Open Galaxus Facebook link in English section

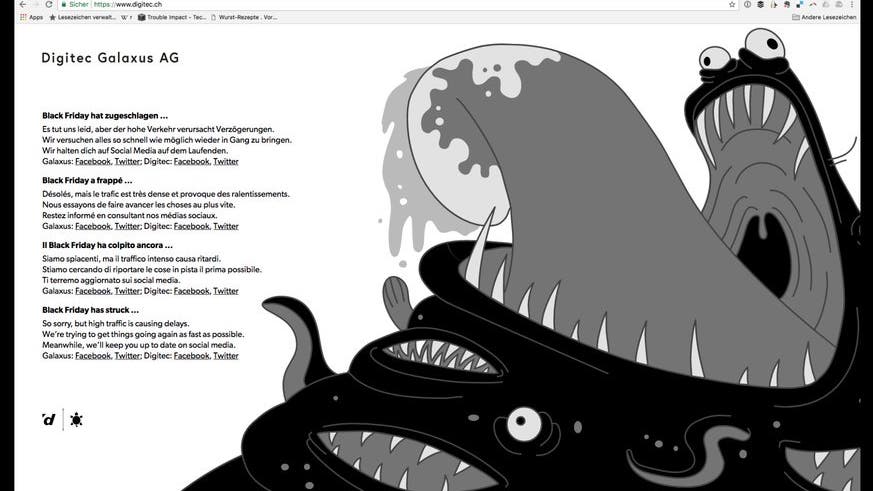pyautogui.click(x=93, y=356)
